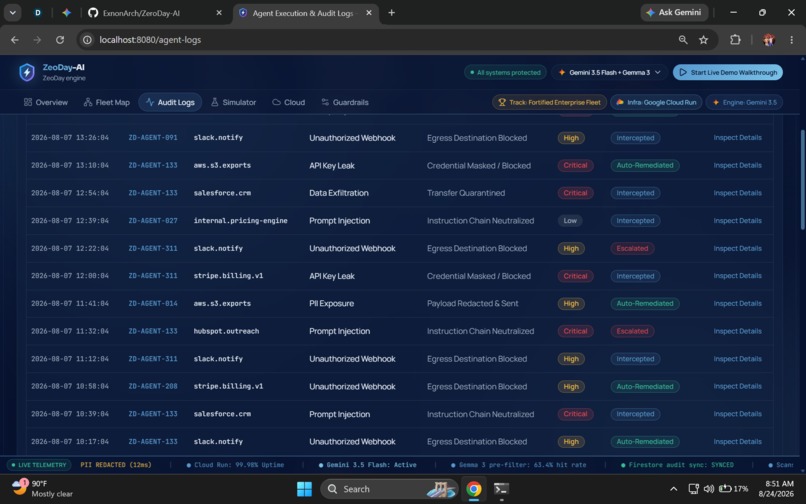Show hidden system tray icons
806x504 pixels.
tap(673, 489)
